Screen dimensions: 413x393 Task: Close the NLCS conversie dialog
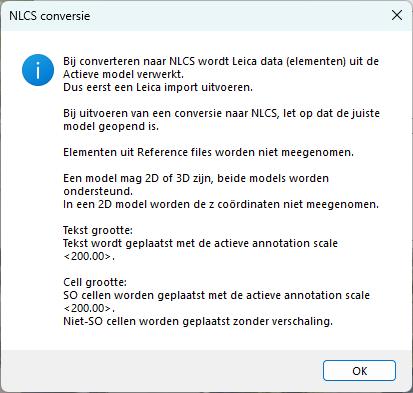tap(397, 15)
